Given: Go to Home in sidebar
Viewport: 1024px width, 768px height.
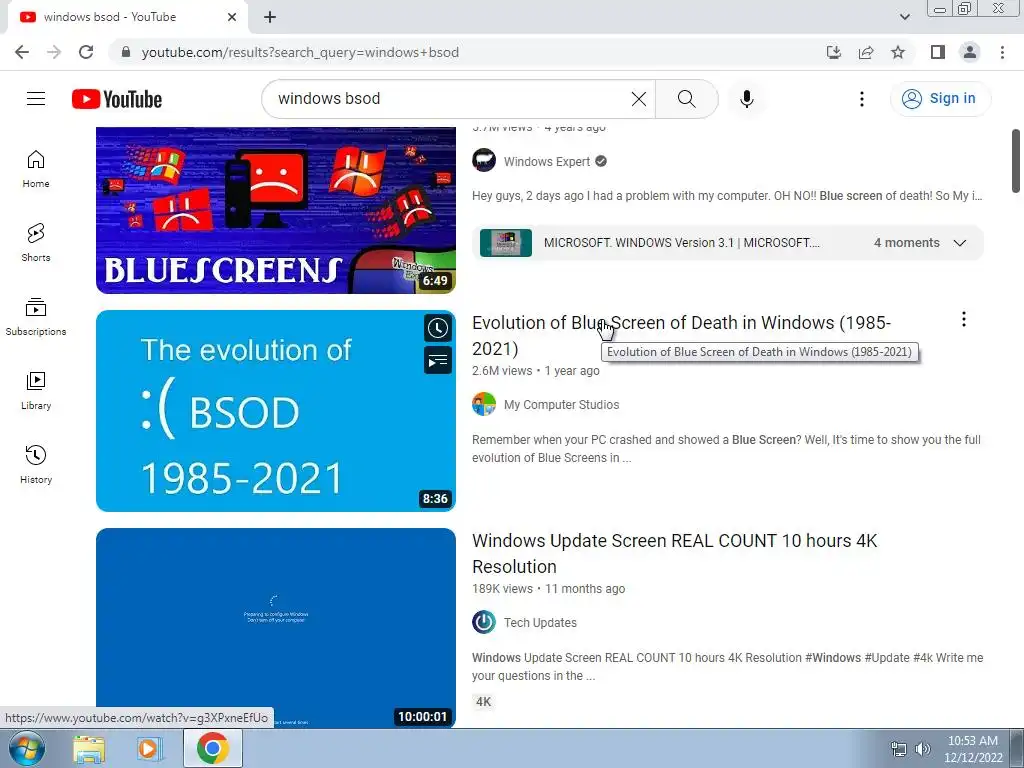Looking at the screenshot, I should (x=36, y=169).
